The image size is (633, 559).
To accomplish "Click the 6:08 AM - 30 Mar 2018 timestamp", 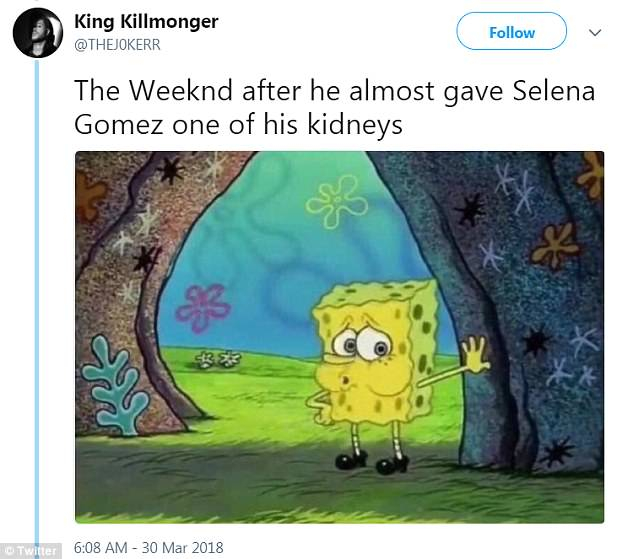I will tap(149, 548).
